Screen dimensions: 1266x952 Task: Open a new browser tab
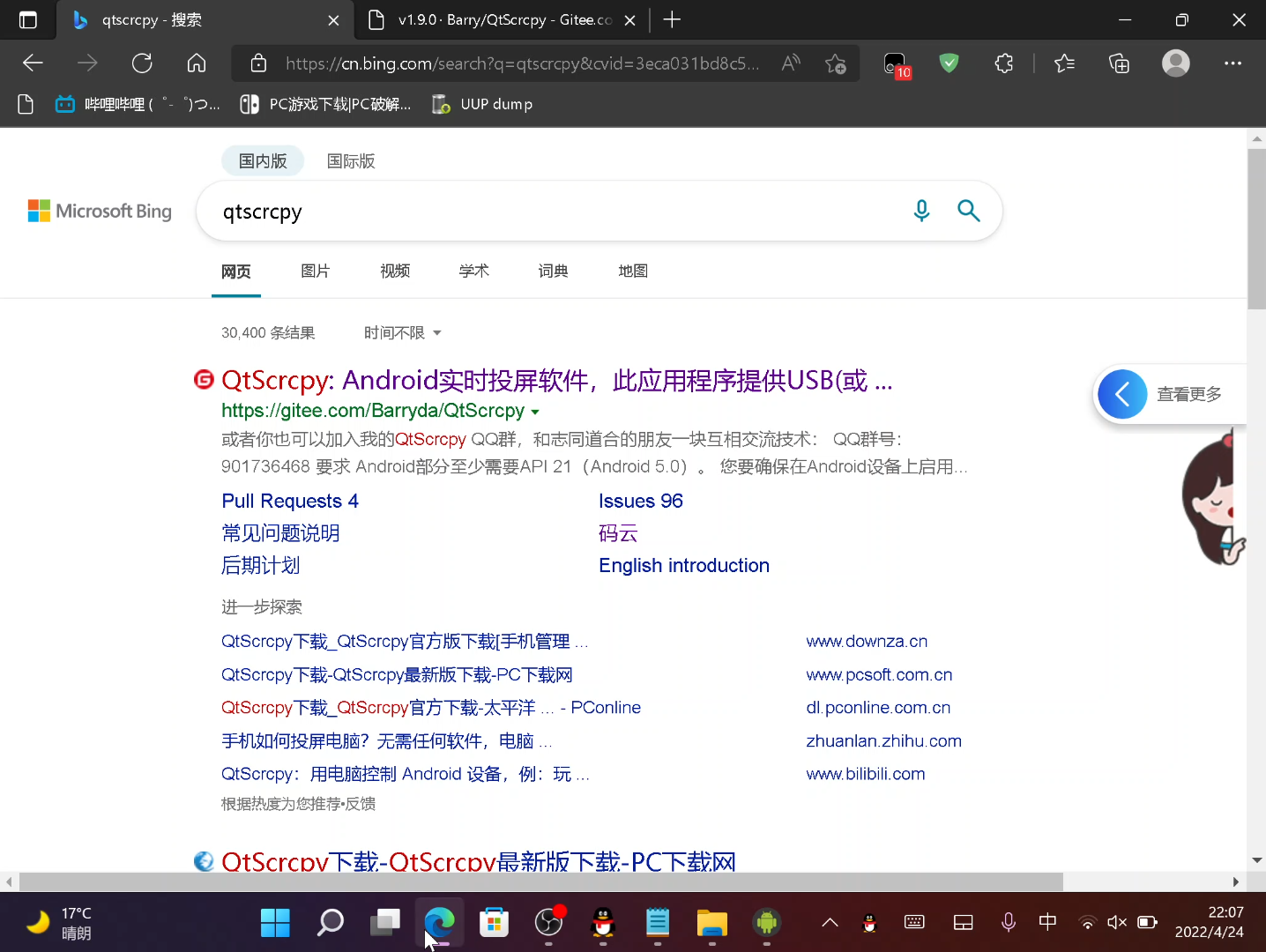(x=672, y=19)
